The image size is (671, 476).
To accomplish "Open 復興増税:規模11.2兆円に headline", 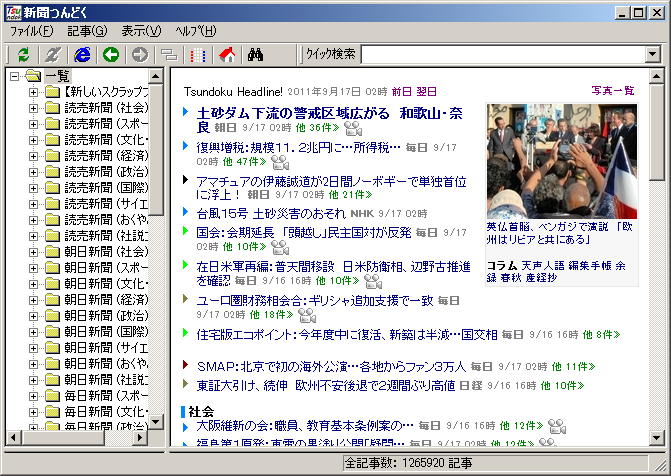I will click(x=298, y=148).
